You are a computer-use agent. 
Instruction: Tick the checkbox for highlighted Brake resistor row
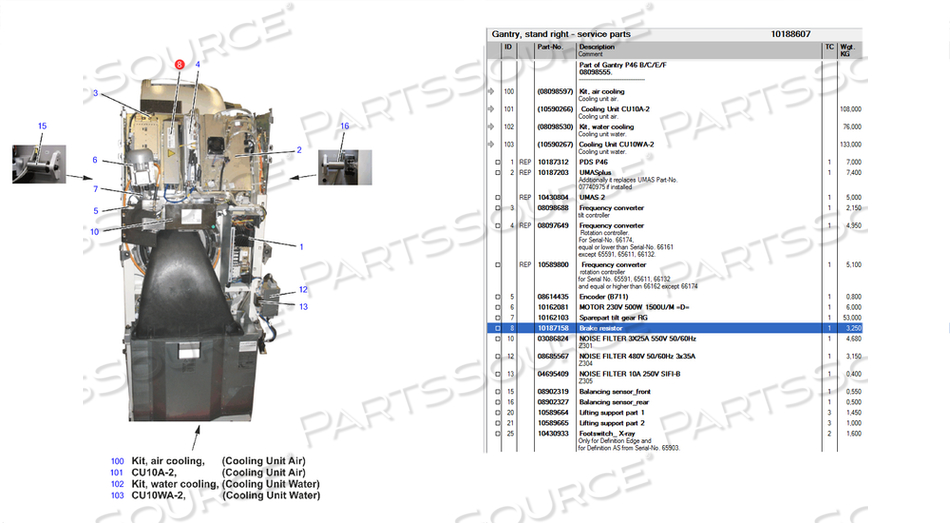point(498,328)
